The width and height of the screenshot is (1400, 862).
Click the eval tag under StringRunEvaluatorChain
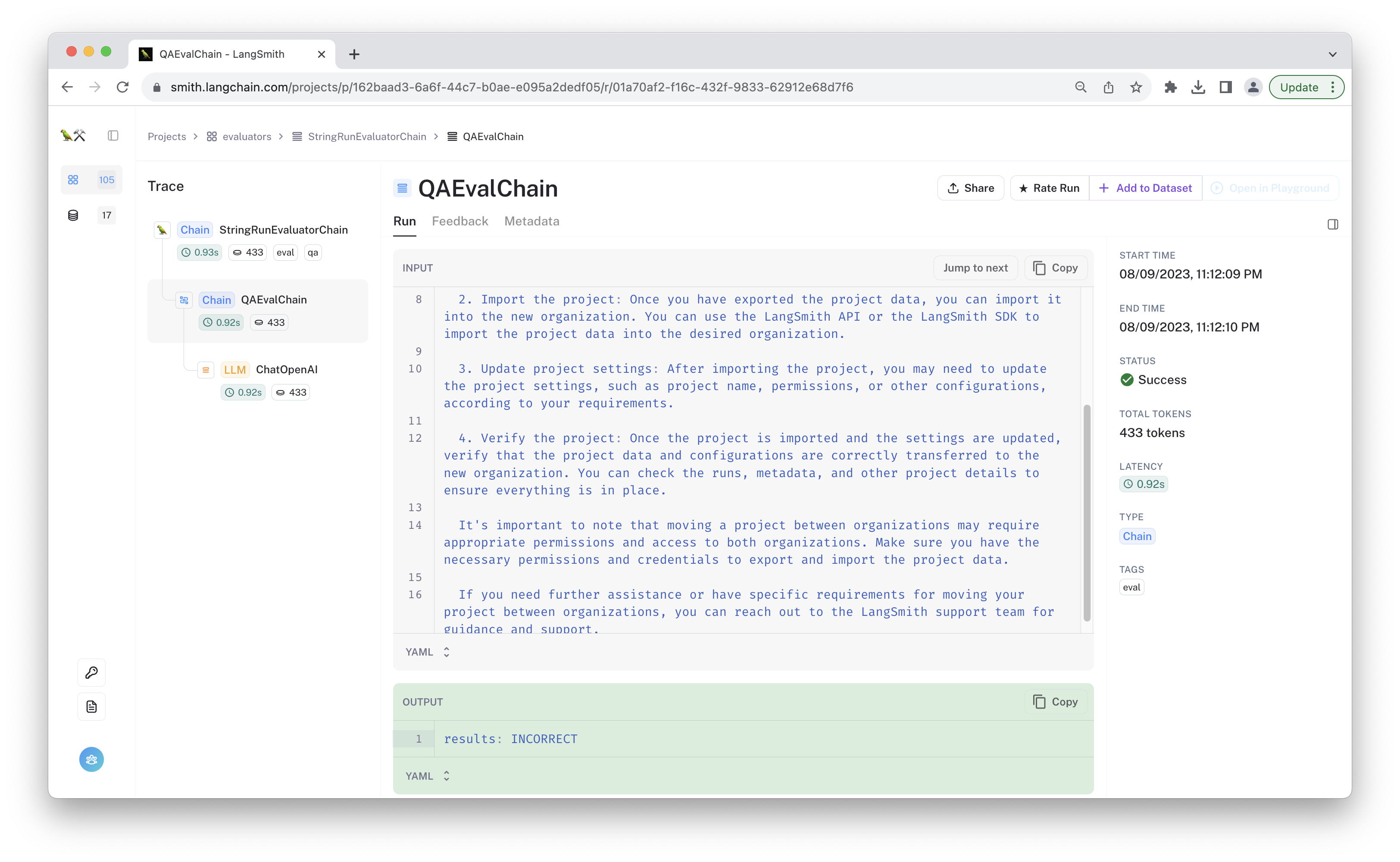pos(285,253)
